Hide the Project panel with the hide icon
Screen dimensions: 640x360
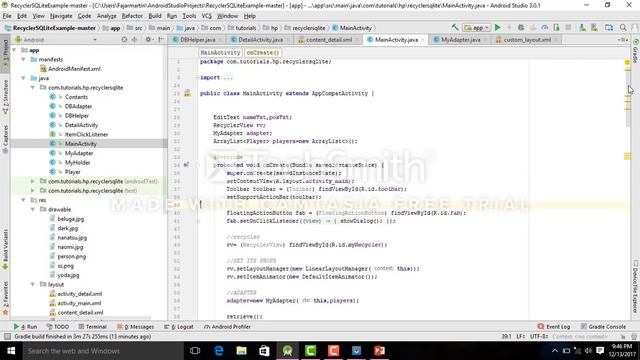[161, 40]
